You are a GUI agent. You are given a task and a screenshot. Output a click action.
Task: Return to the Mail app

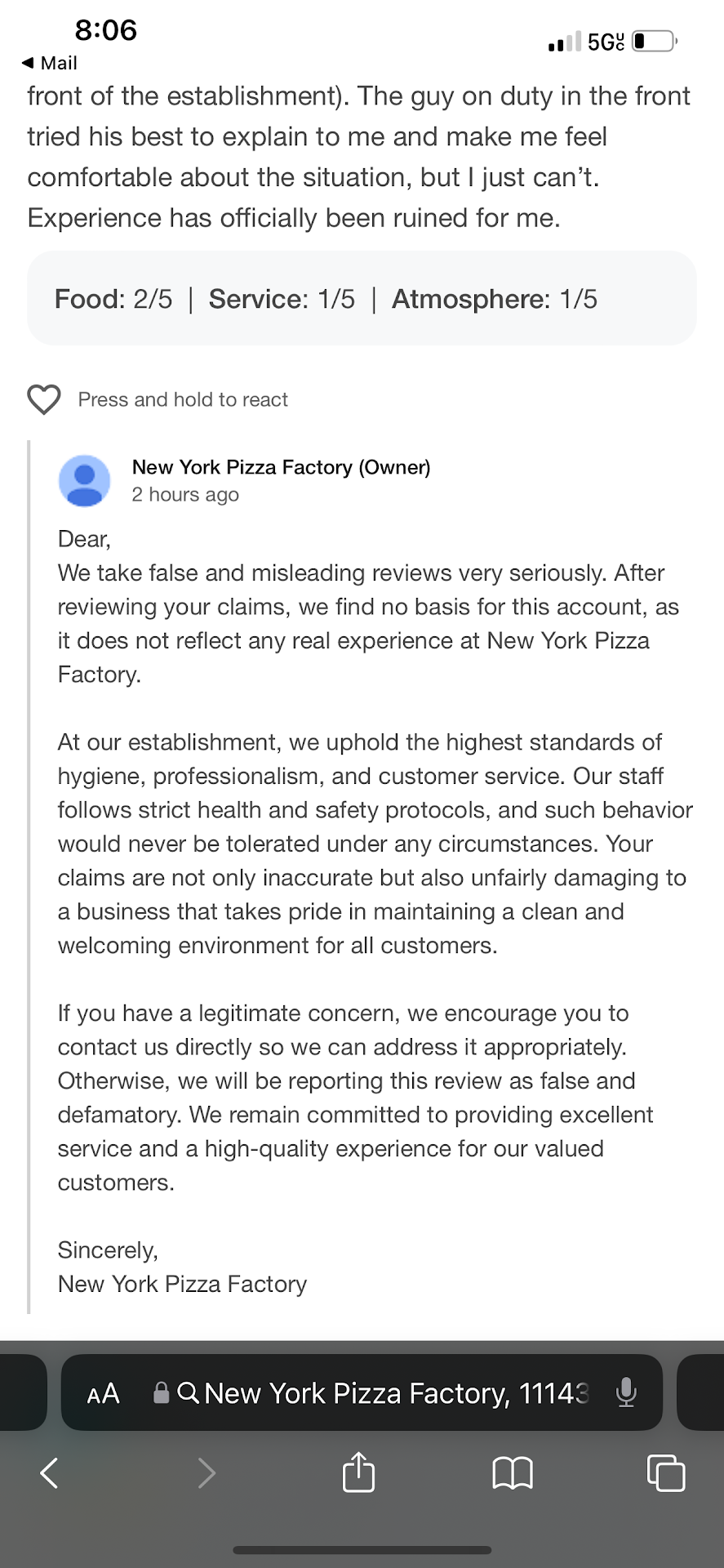pos(50,63)
